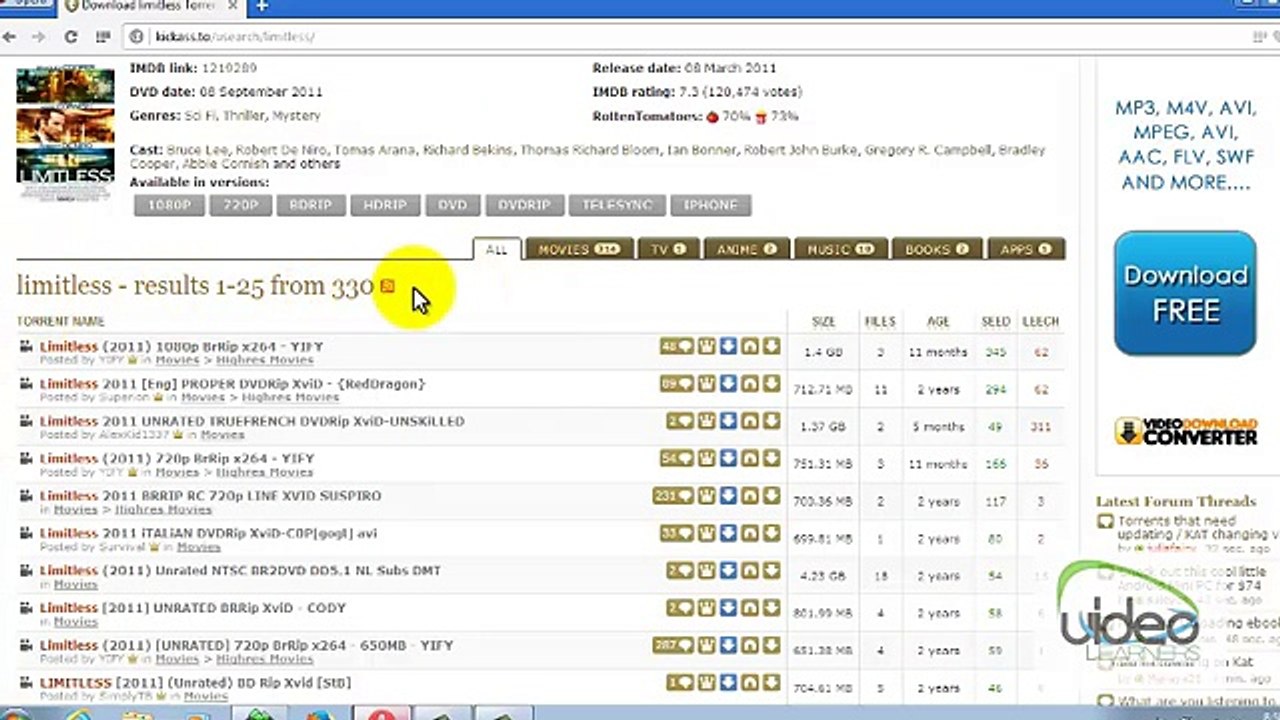Filter by the DVDRIP version button

click(524, 205)
